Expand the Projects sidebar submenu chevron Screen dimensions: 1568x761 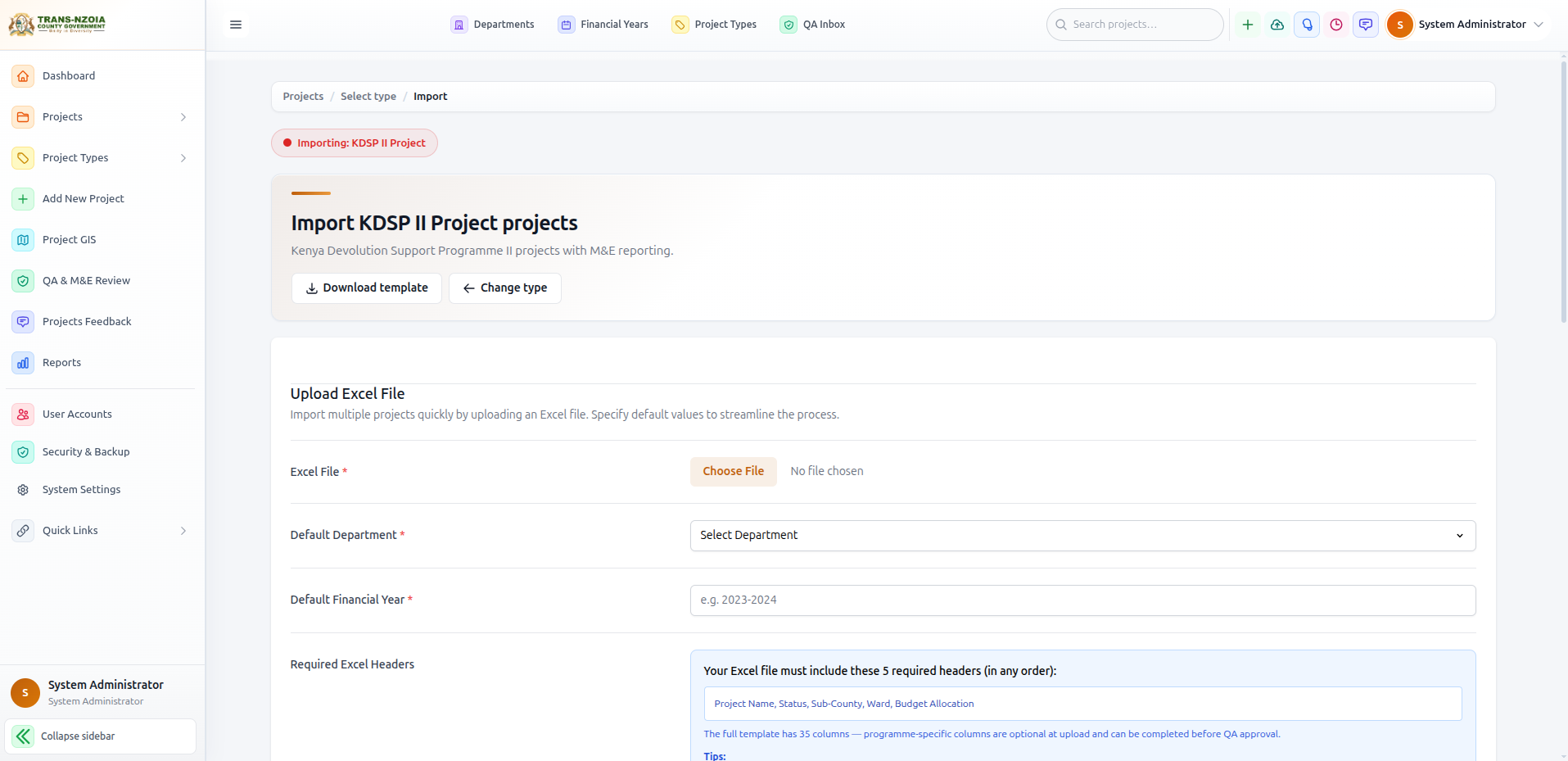click(183, 117)
